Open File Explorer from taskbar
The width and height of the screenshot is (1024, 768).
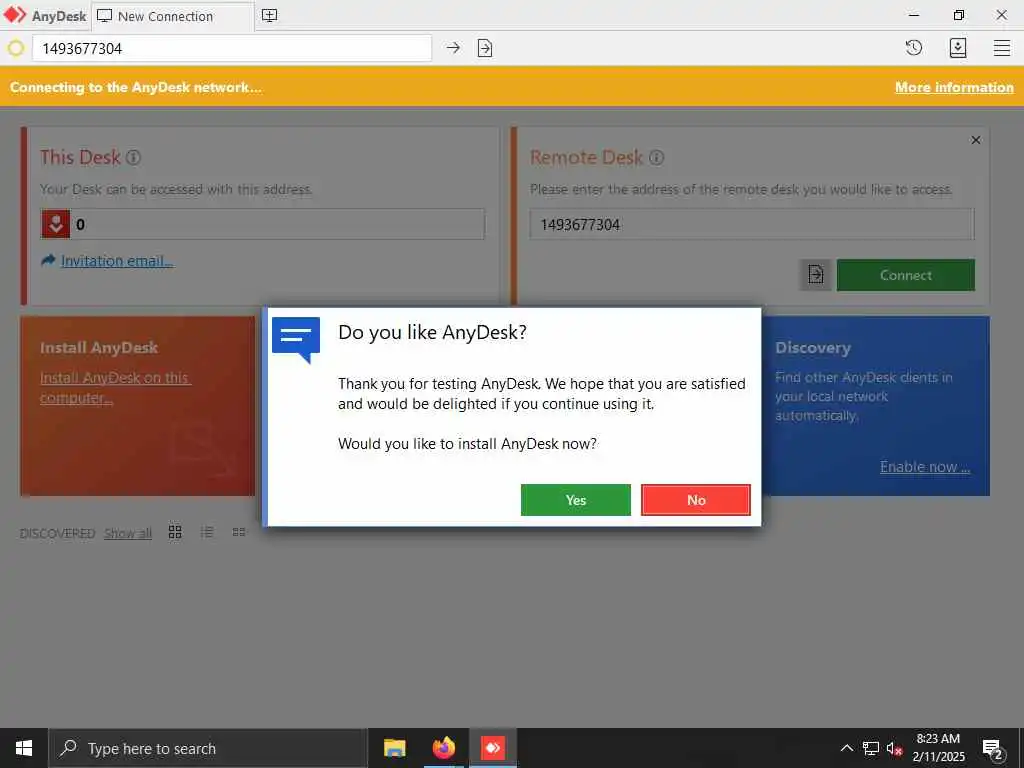coord(394,748)
